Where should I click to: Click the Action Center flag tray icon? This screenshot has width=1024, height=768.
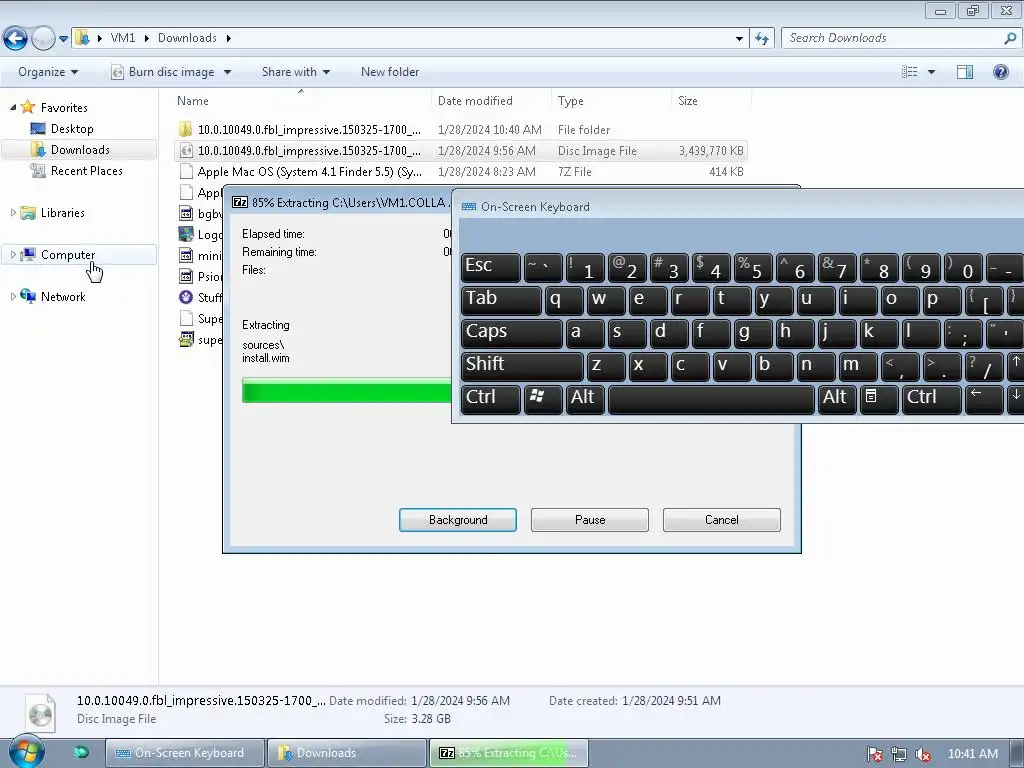pyautogui.click(x=875, y=754)
